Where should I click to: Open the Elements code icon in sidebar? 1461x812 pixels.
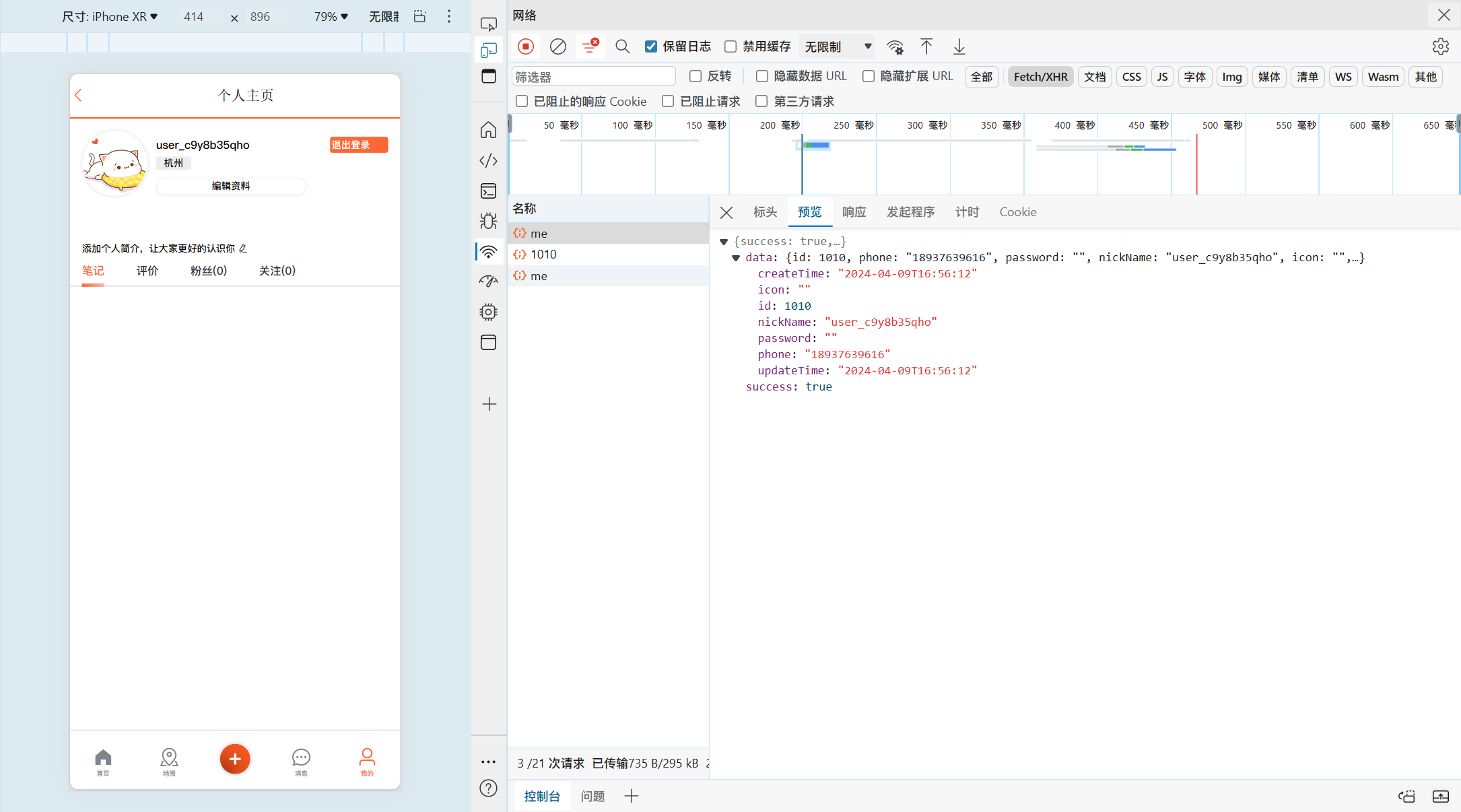pos(489,160)
